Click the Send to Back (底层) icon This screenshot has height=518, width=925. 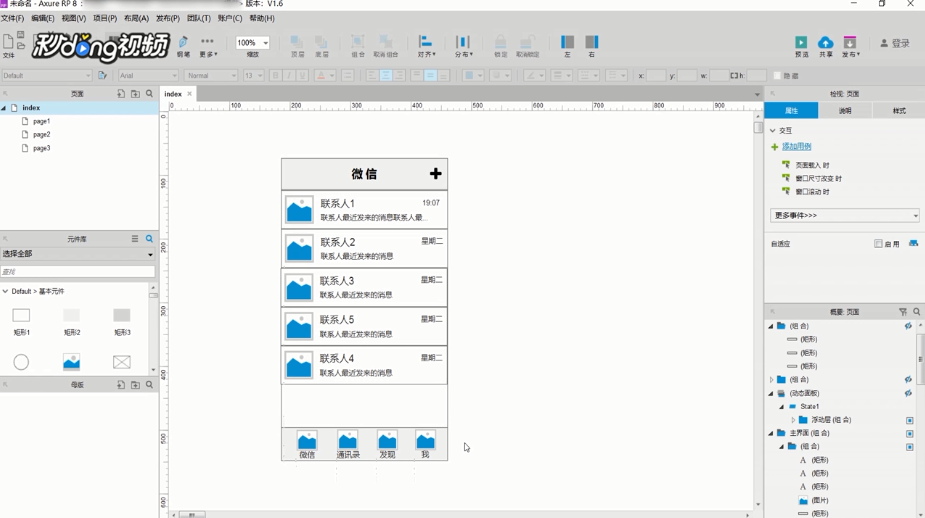(x=322, y=45)
